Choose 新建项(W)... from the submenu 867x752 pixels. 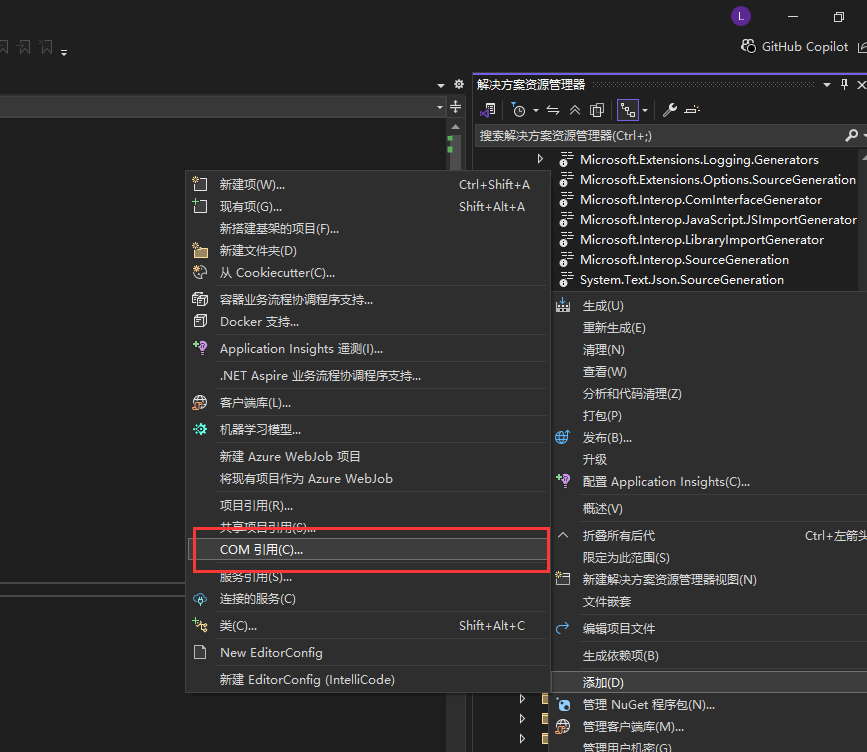[x=252, y=184]
